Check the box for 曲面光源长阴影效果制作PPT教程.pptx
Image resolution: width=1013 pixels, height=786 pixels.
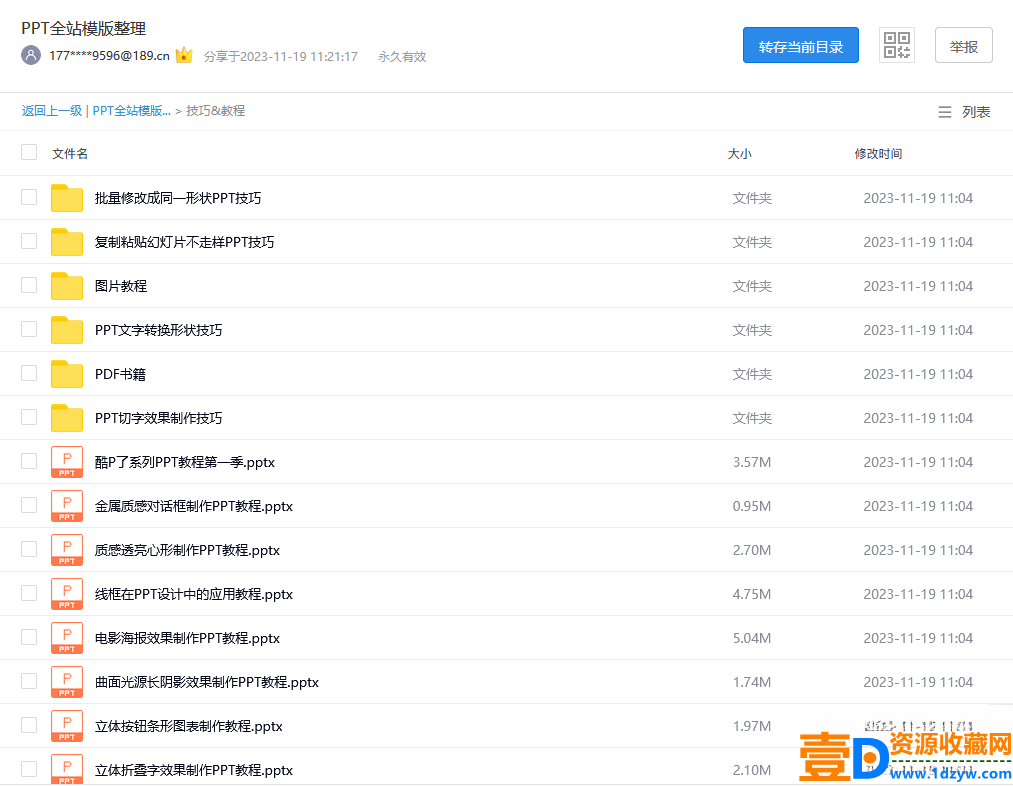29,681
